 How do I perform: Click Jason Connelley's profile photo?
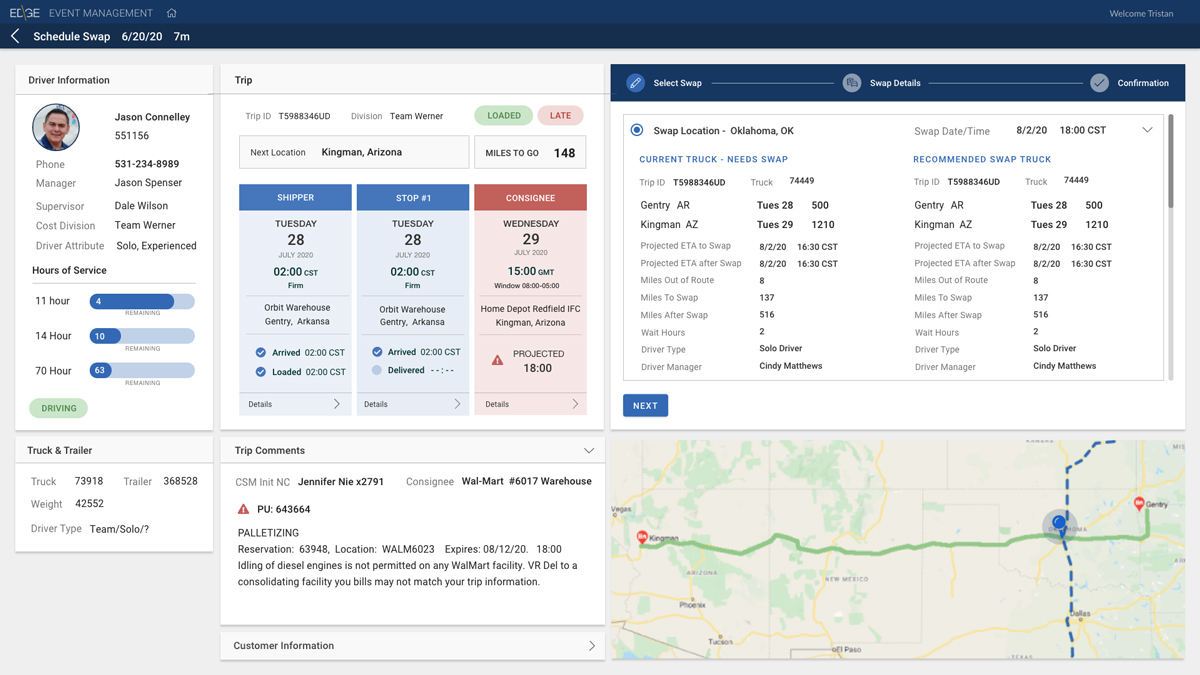coord(56,127)
